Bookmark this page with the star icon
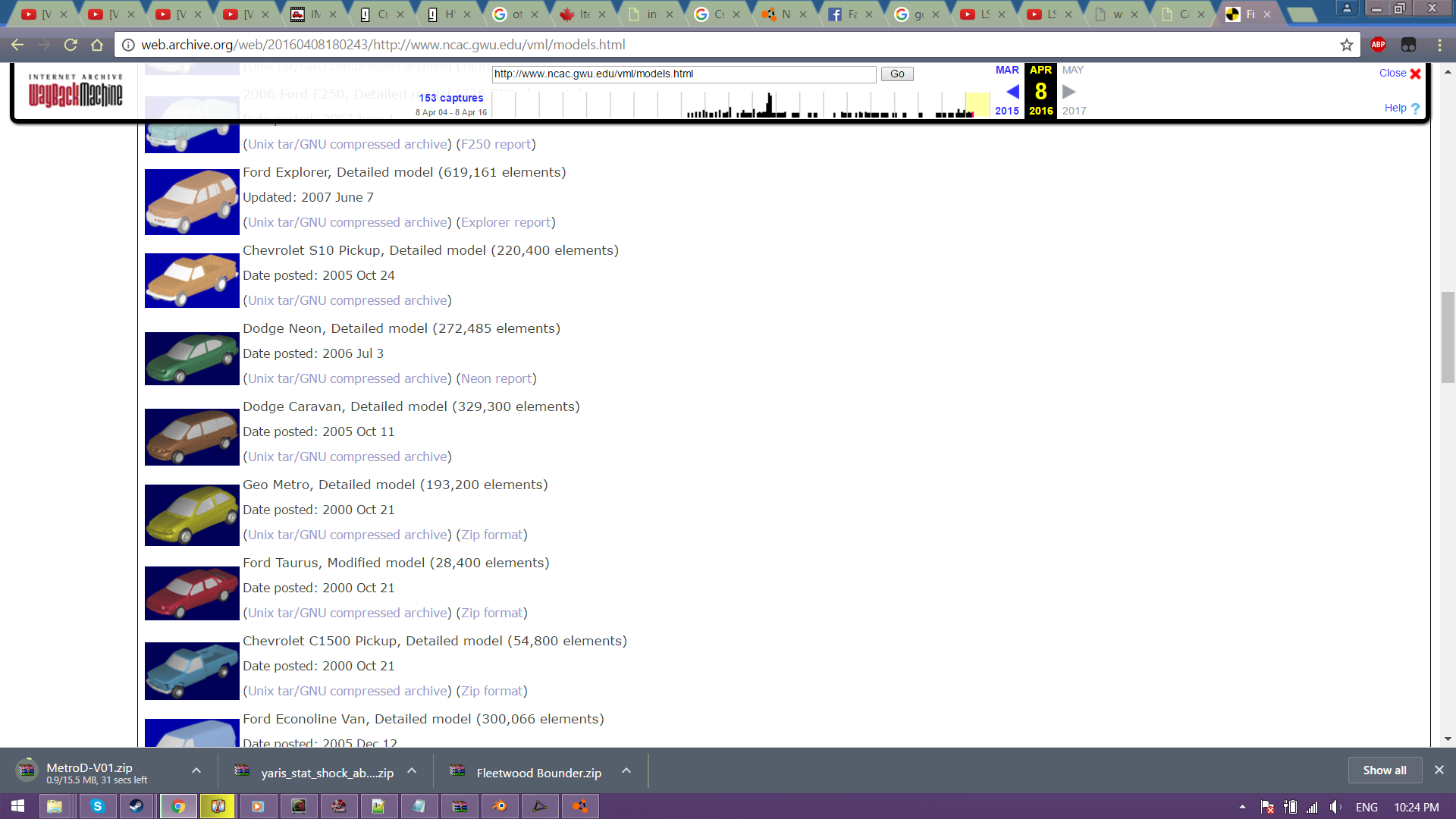1456x819 pixels. pyautogui.click(x=1347, y=45)
